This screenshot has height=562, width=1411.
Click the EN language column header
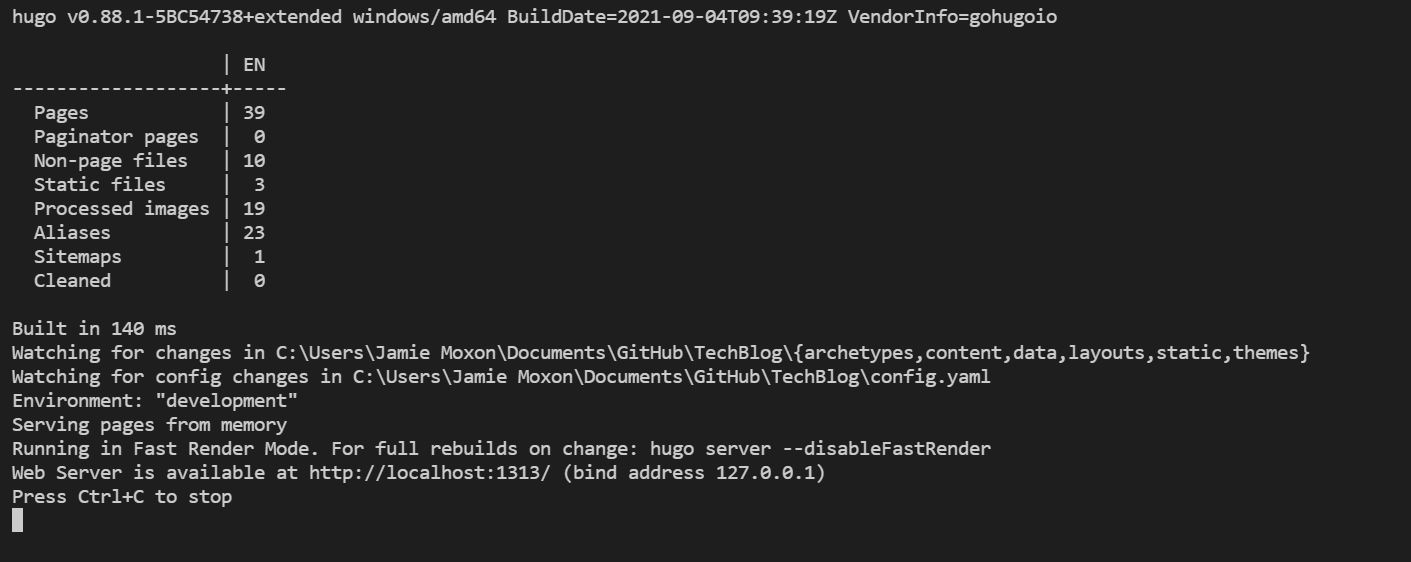(254, 65)
